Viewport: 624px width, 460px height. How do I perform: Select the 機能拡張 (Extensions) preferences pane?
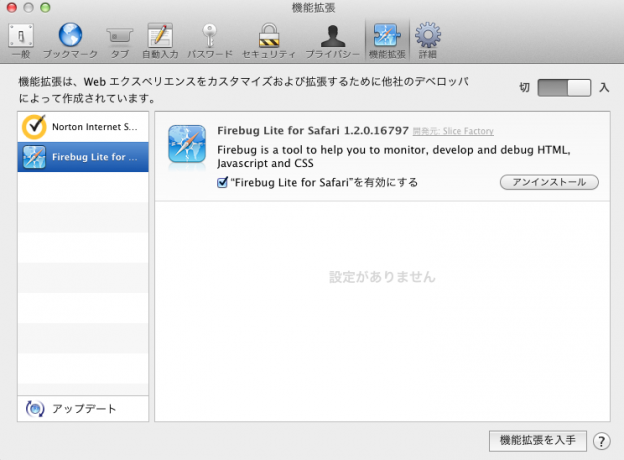387,41
